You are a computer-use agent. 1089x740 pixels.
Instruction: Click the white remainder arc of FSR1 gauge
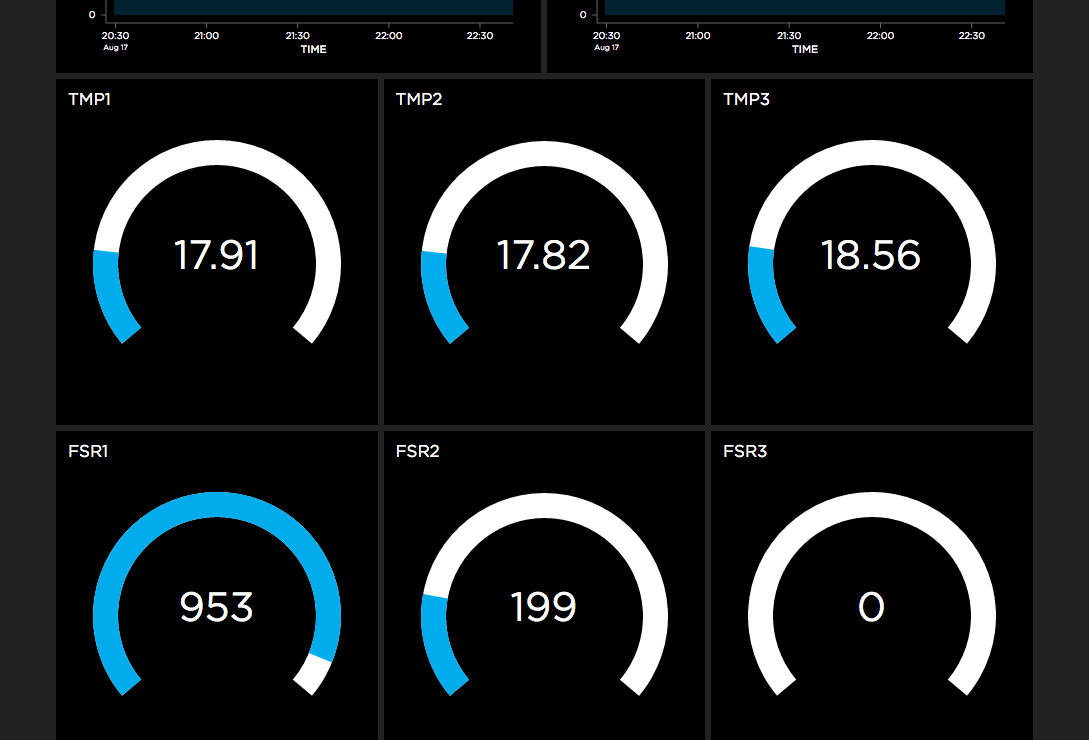313,673
